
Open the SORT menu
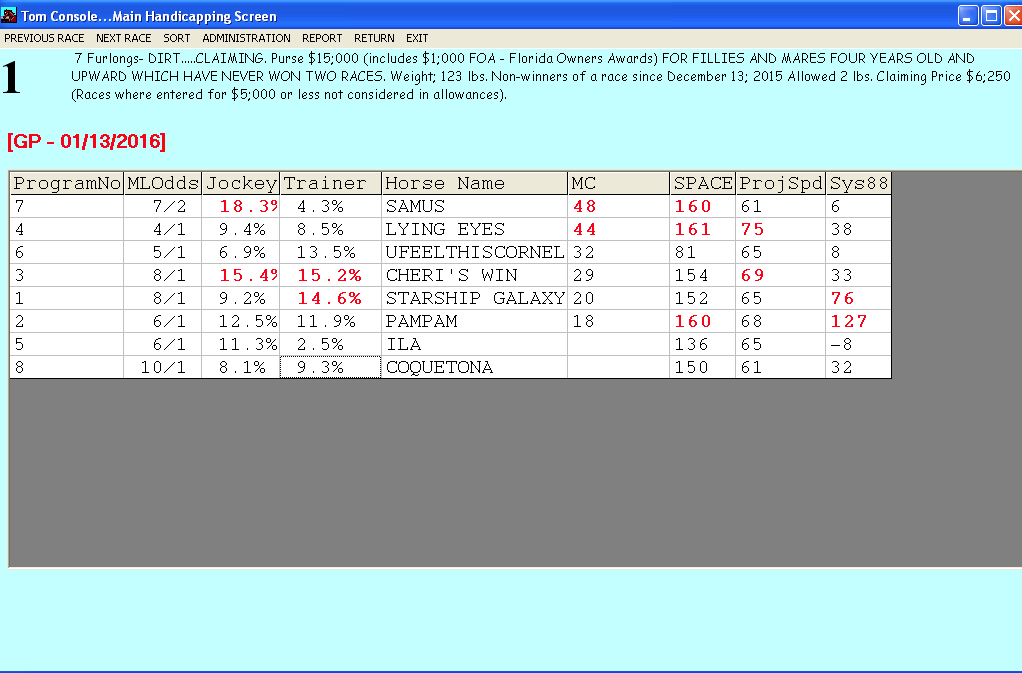(x=177, y=38)
